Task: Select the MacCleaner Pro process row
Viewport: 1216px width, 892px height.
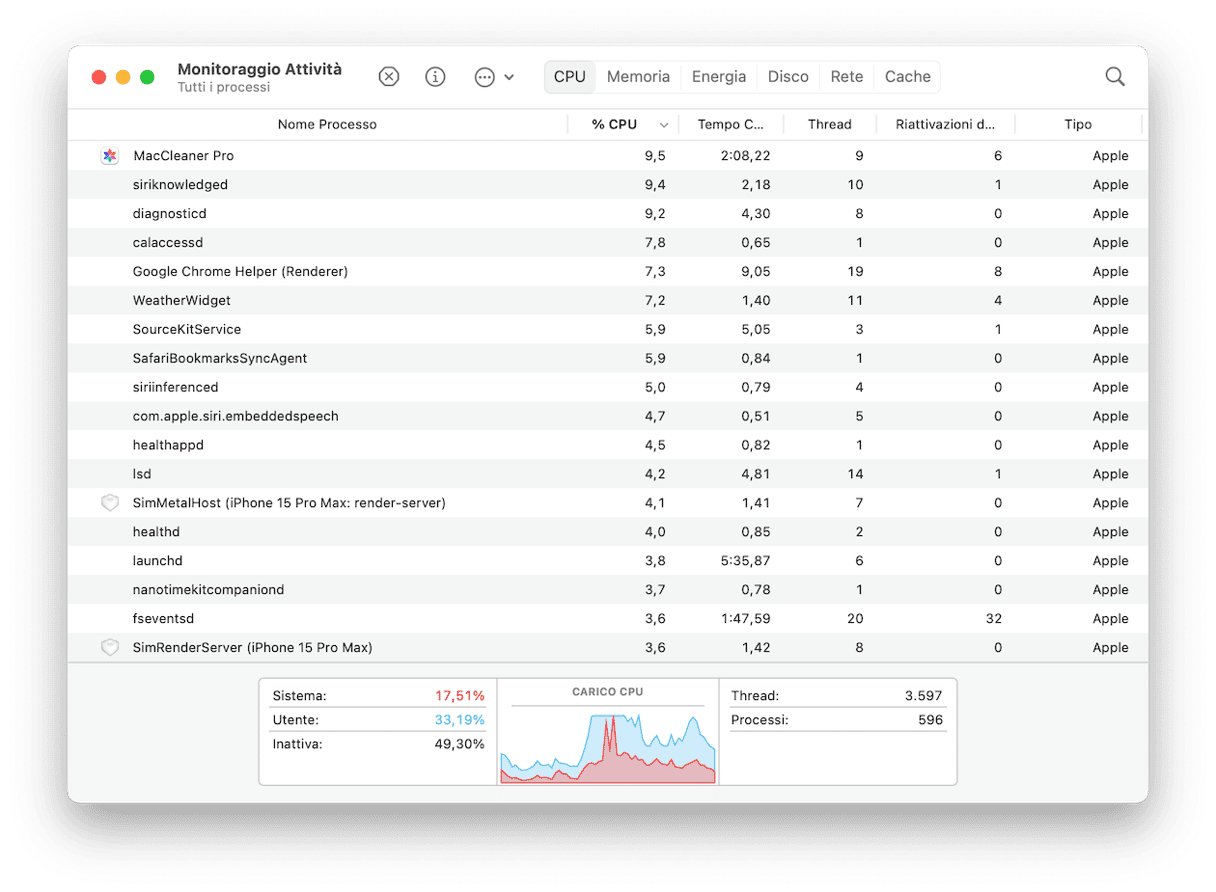Action: coord(608,156)
